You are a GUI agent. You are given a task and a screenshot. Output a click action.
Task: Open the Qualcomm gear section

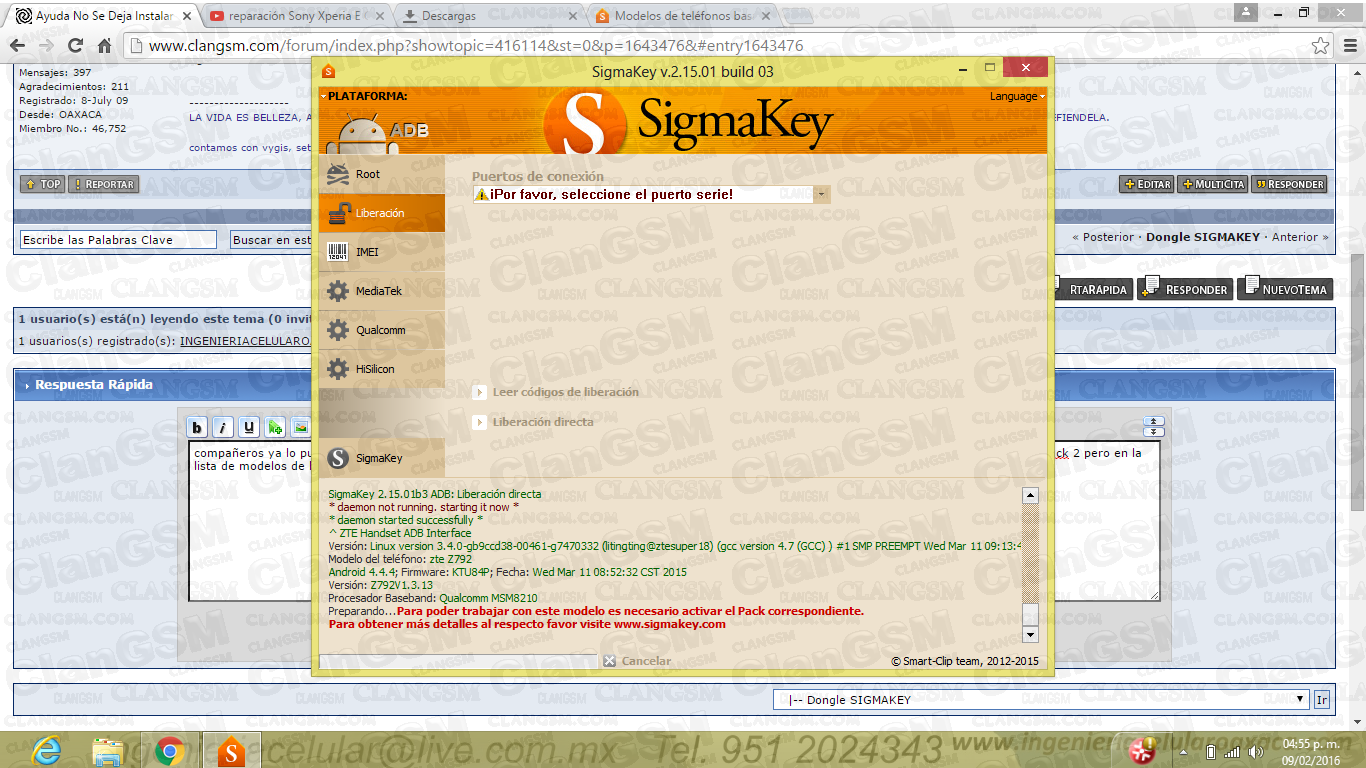point(381,330)
